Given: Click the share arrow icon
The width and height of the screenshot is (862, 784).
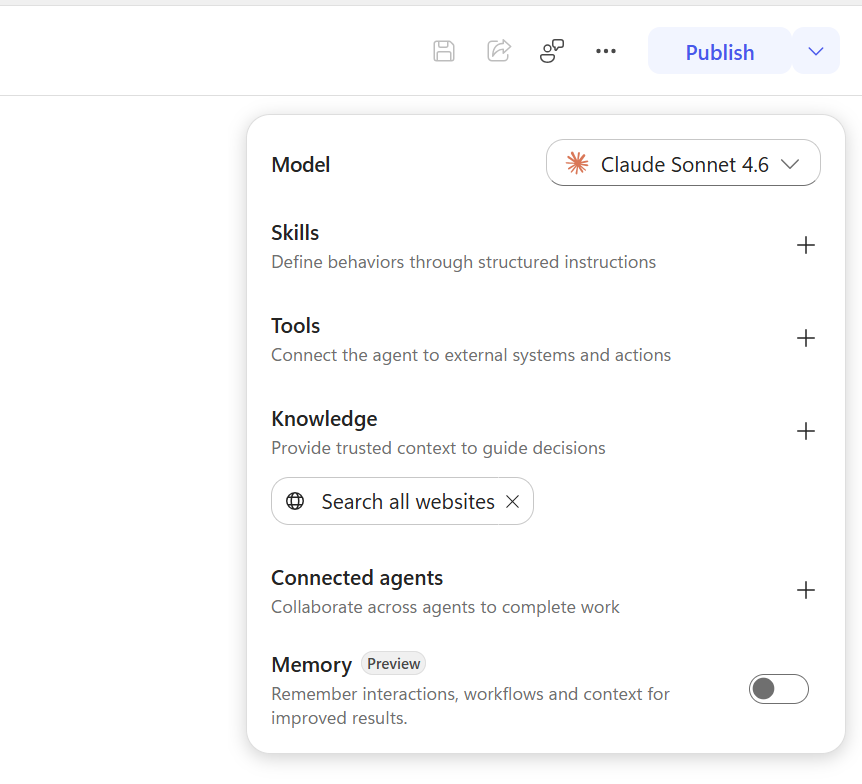Looking at the screenshot, I should [499, 51].
